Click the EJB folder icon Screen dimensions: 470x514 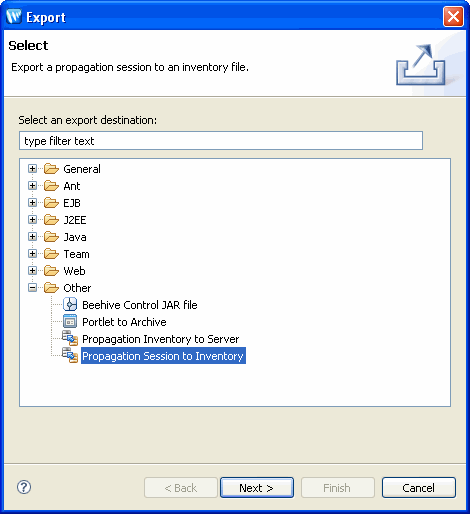pyautogui.click(x=51, y=203)
